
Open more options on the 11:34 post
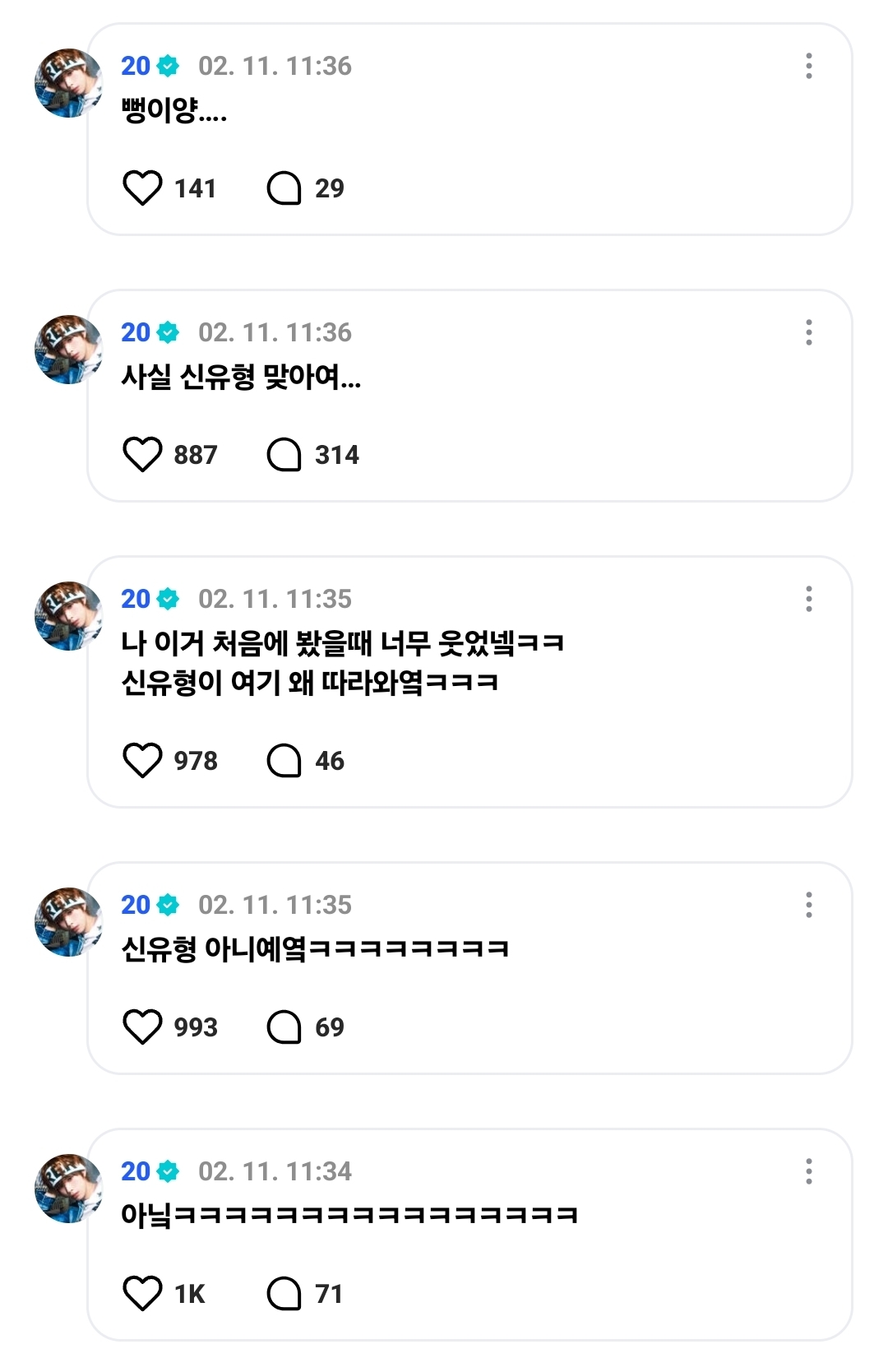[809, 1171]
